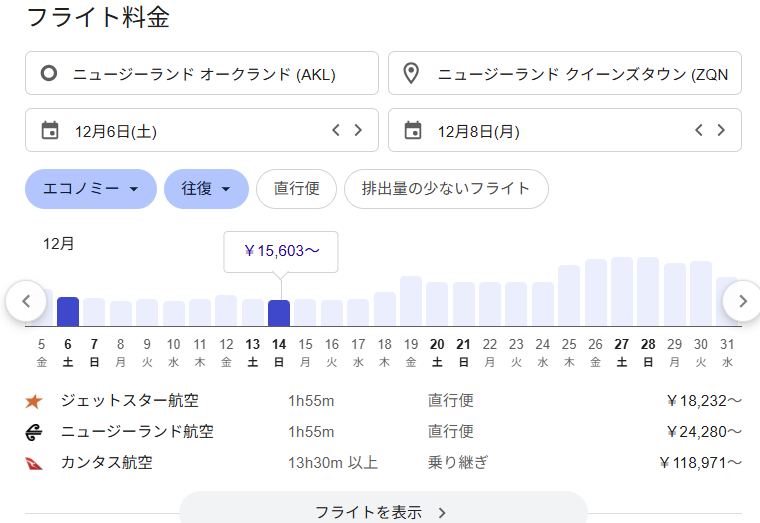Click the origin circle icon beside オークランド
The image size is (760, 523).
pos(49,74)
